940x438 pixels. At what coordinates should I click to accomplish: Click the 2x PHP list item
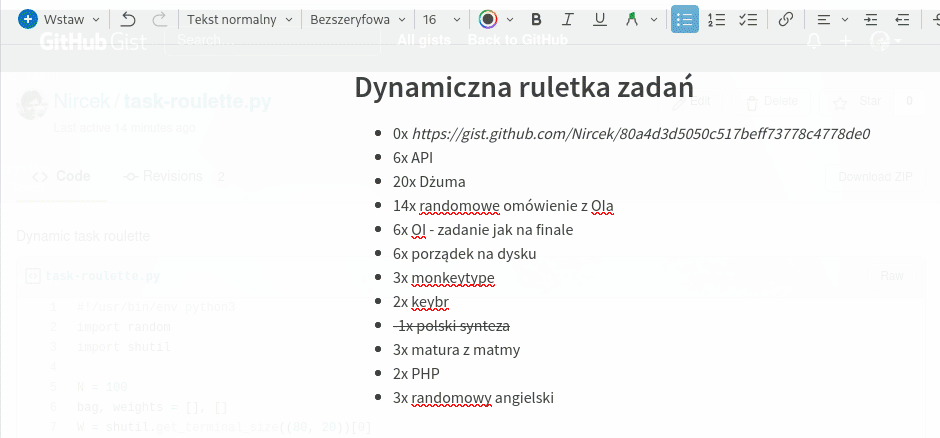416,373
